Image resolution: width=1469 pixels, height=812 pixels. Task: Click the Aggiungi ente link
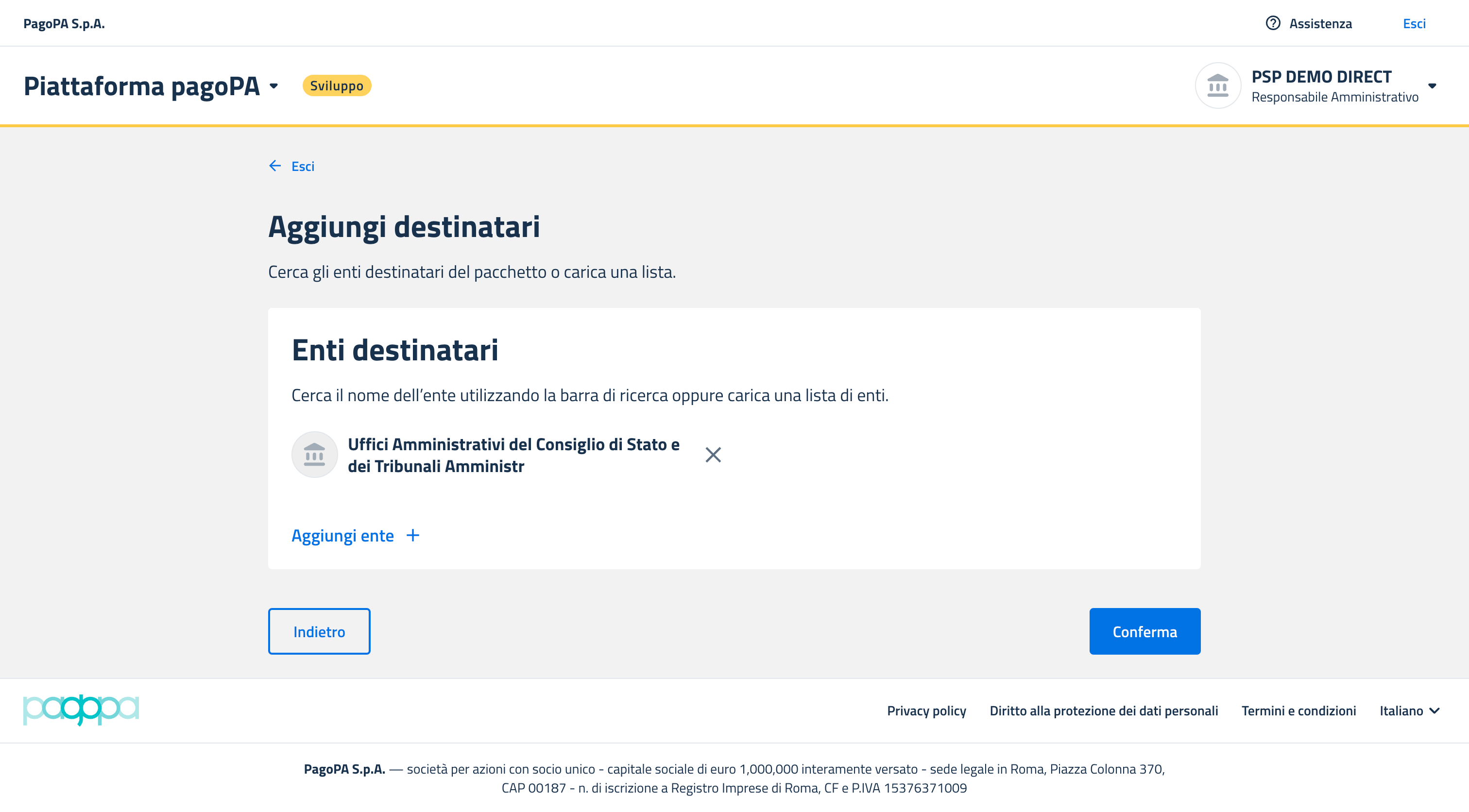pos(343,536)
